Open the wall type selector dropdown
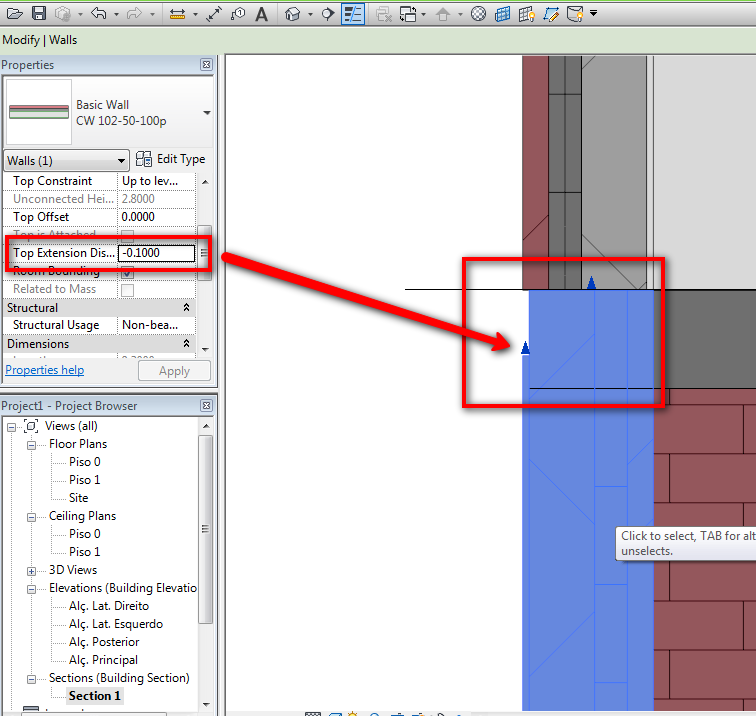 [206, 113]
